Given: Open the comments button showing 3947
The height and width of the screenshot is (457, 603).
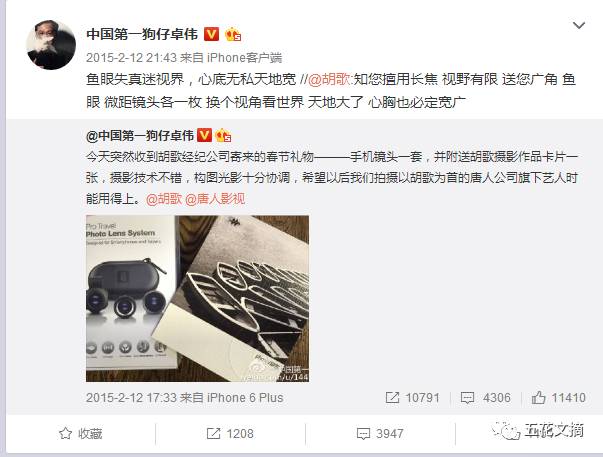Looking at the screenshot, I should (380, 434).
